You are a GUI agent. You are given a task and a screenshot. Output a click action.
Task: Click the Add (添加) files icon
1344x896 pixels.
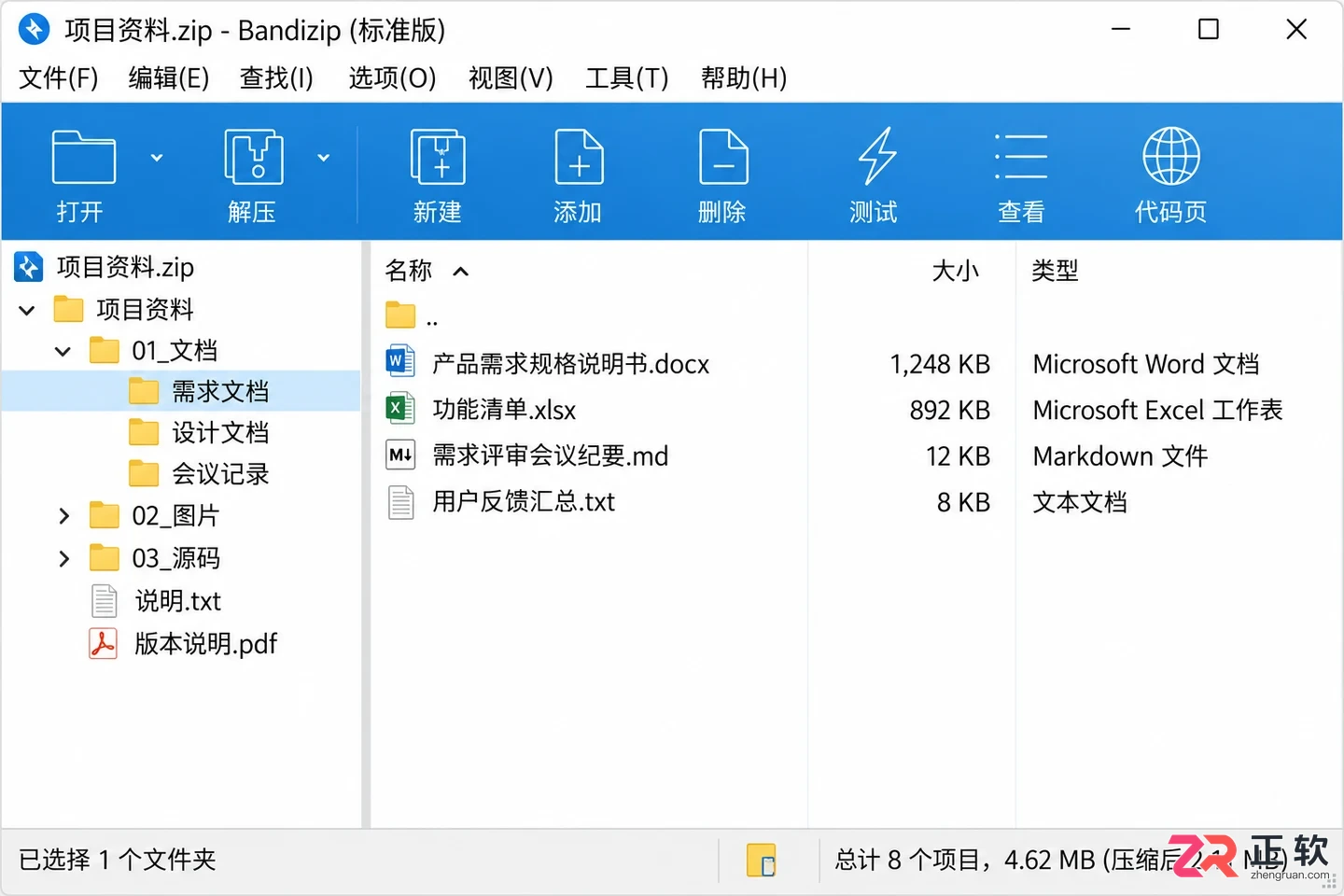(579, 157)
